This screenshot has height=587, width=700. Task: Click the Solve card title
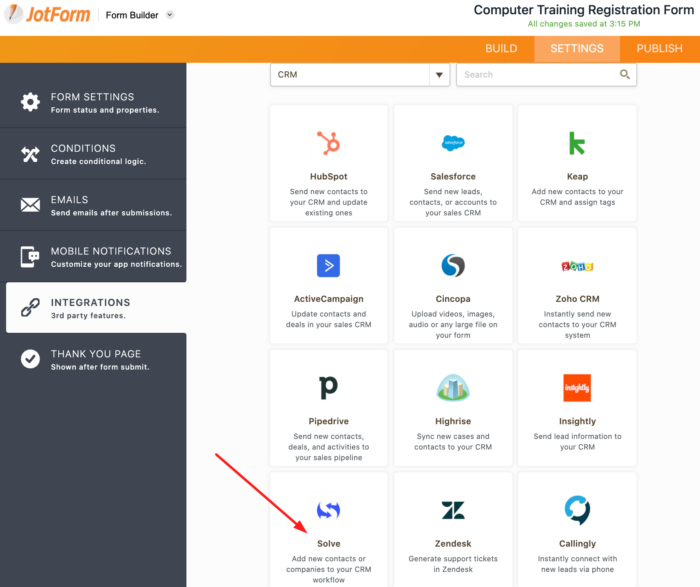329,543
